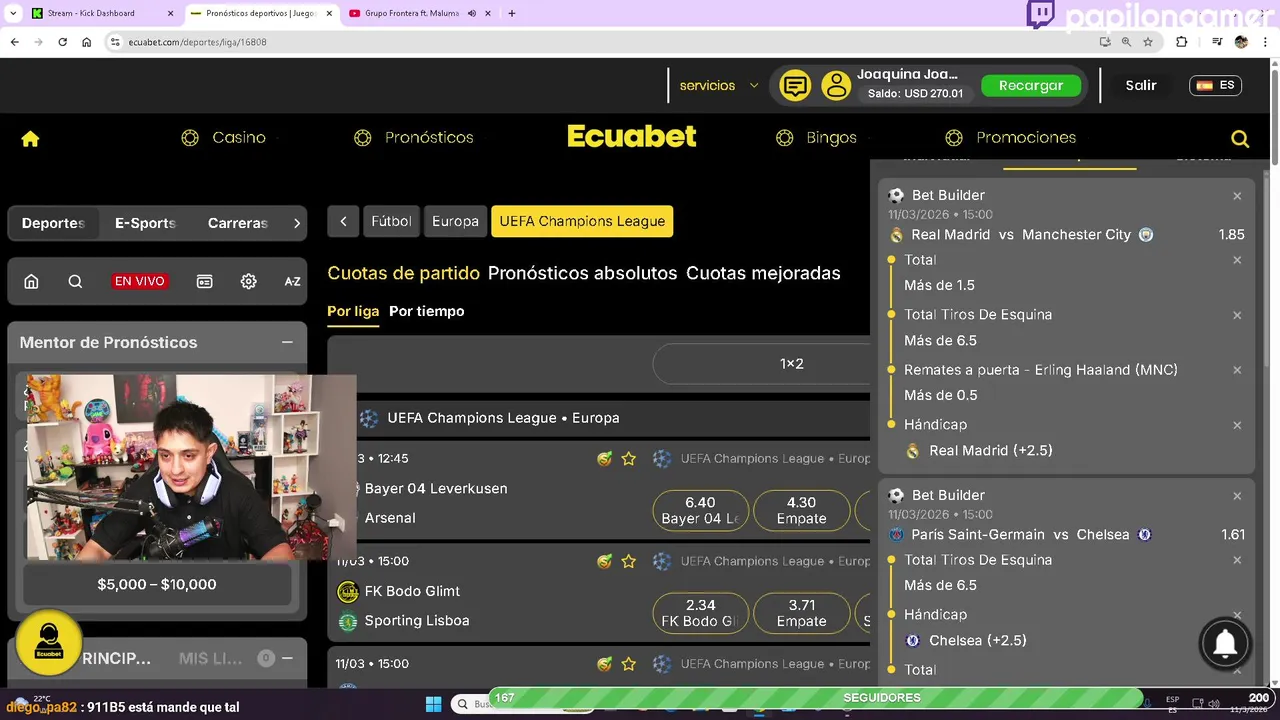1280x720 pixels.
Task: Click the Salir button
Action: point(1141,86)
